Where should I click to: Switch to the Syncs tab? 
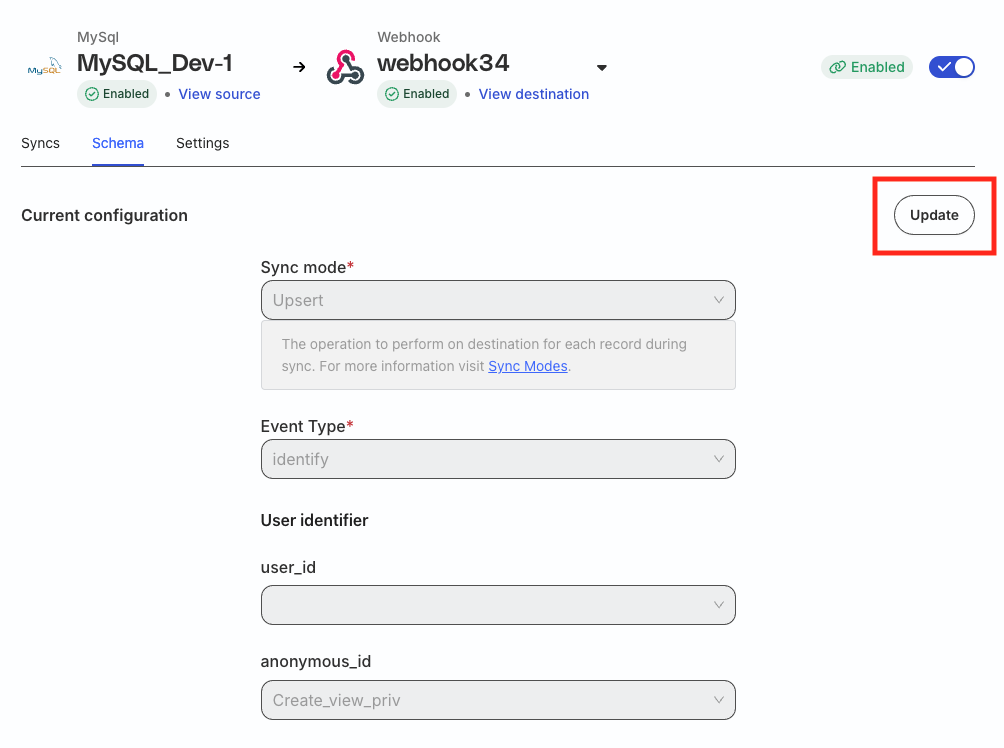(x=40, y=143)
